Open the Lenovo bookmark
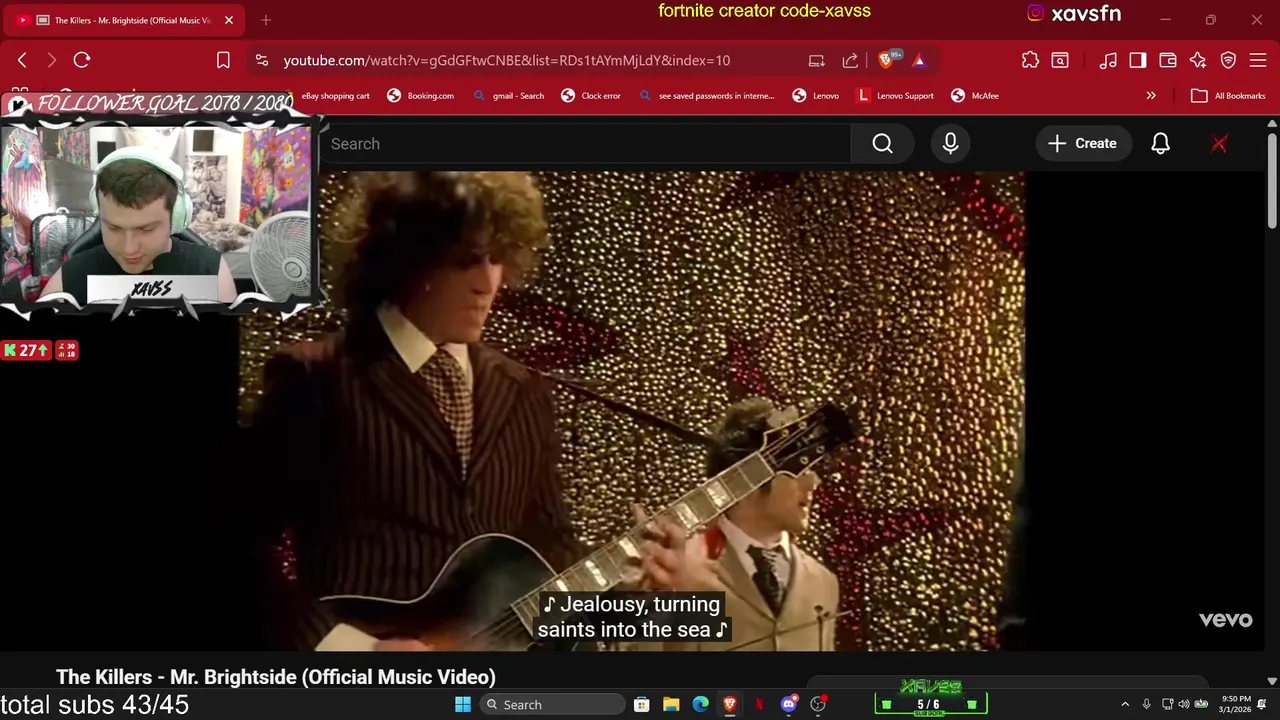This screenshot has width=1280, height=720. click(815, 96)
